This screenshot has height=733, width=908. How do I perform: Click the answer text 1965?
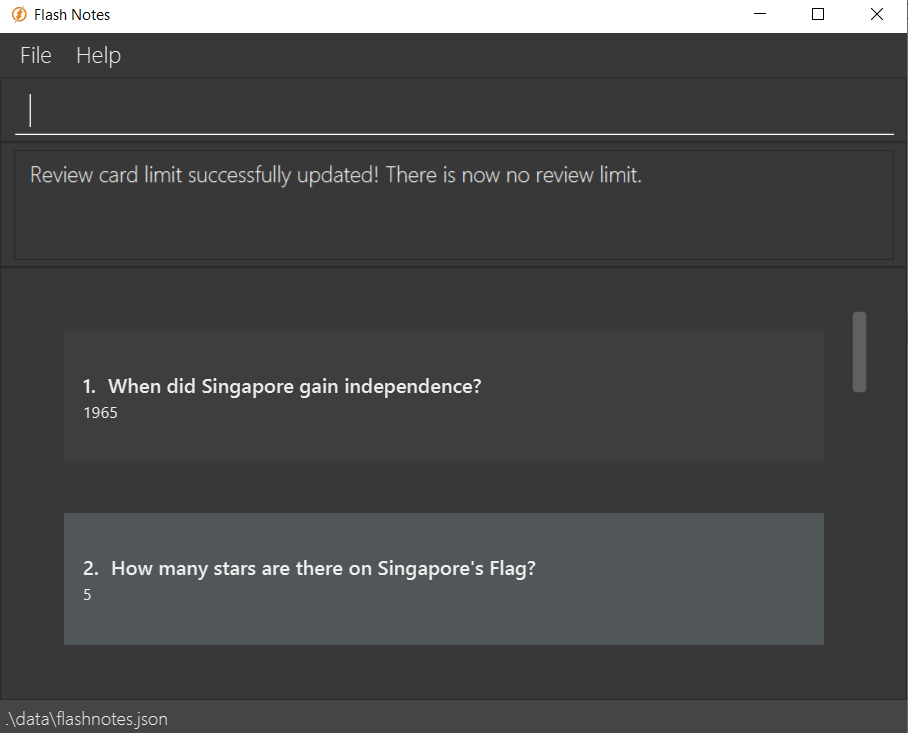click(100, 413)
